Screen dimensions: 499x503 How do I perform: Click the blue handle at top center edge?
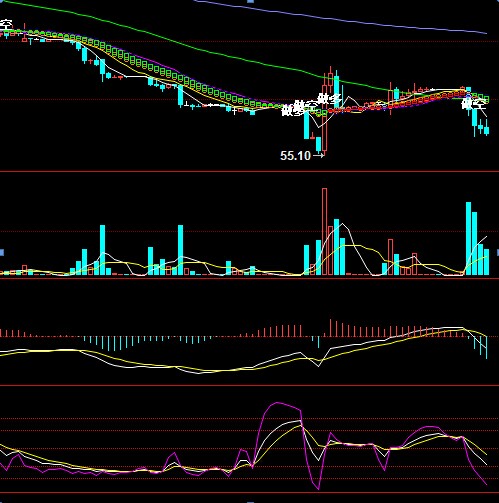tap(251, 1)
